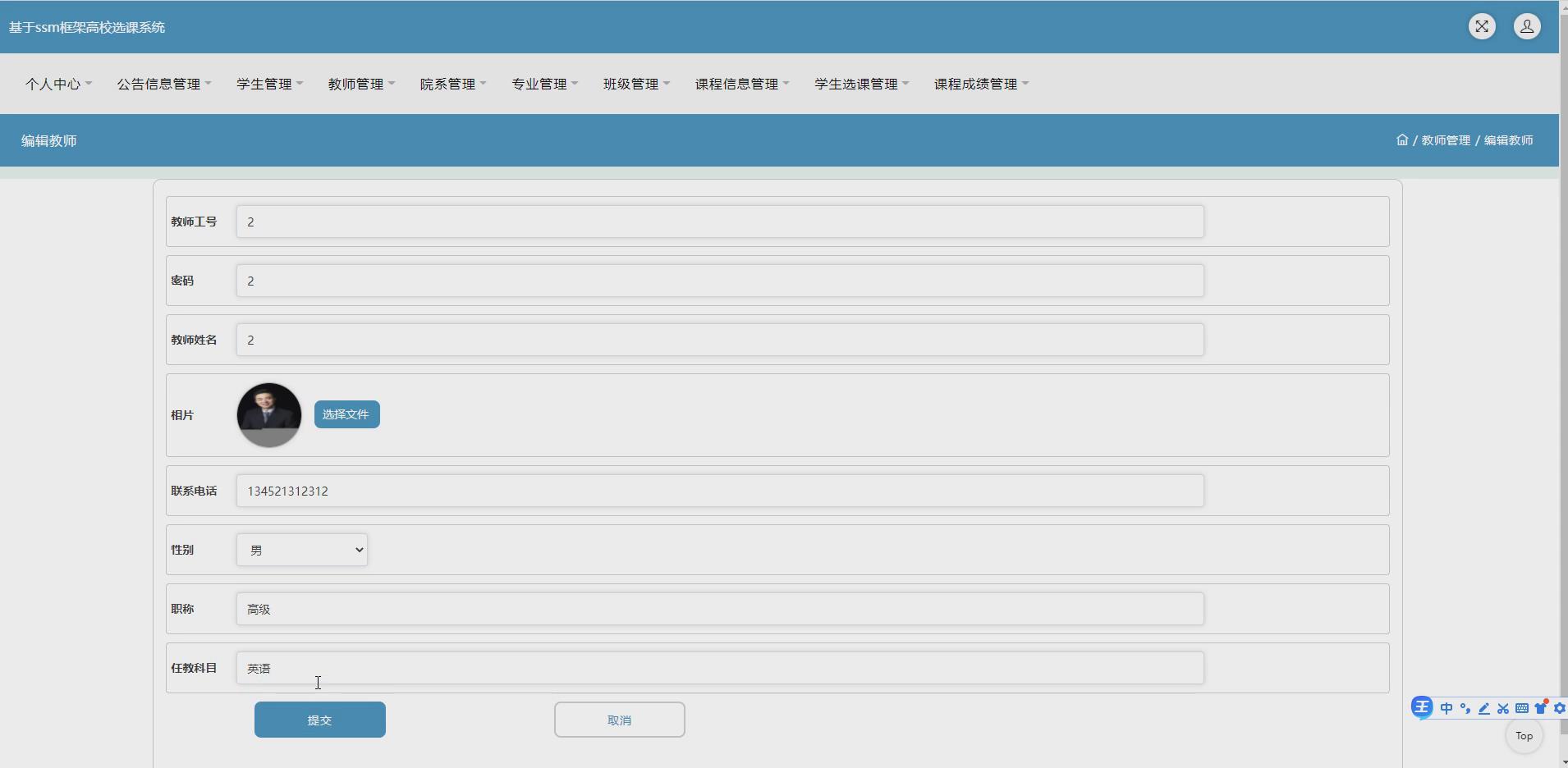This screenshot has height=768, width=1568.
Task: Click the Top back-to-top button
Action: point(1524,736)
